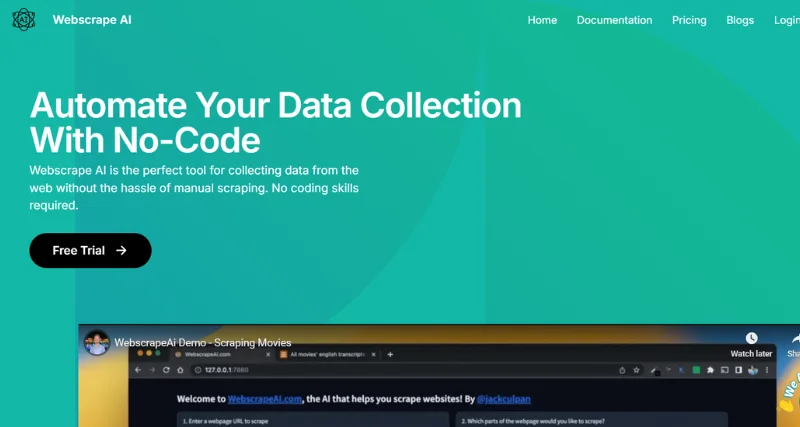
Task: Open the Login link in navbar
Action: (x=787, y=20)
